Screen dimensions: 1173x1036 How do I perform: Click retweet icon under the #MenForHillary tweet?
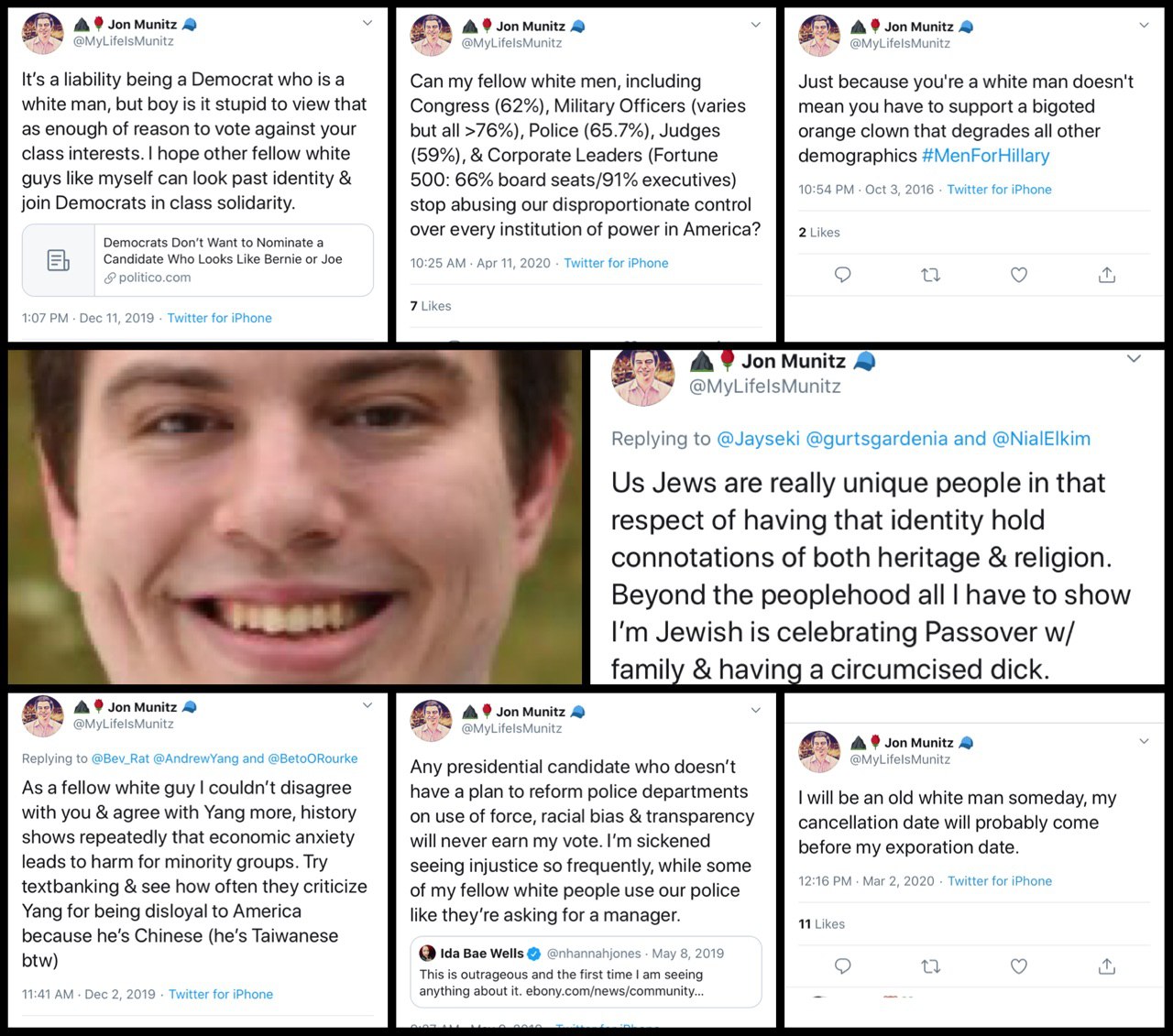click(x=930, y=275)
